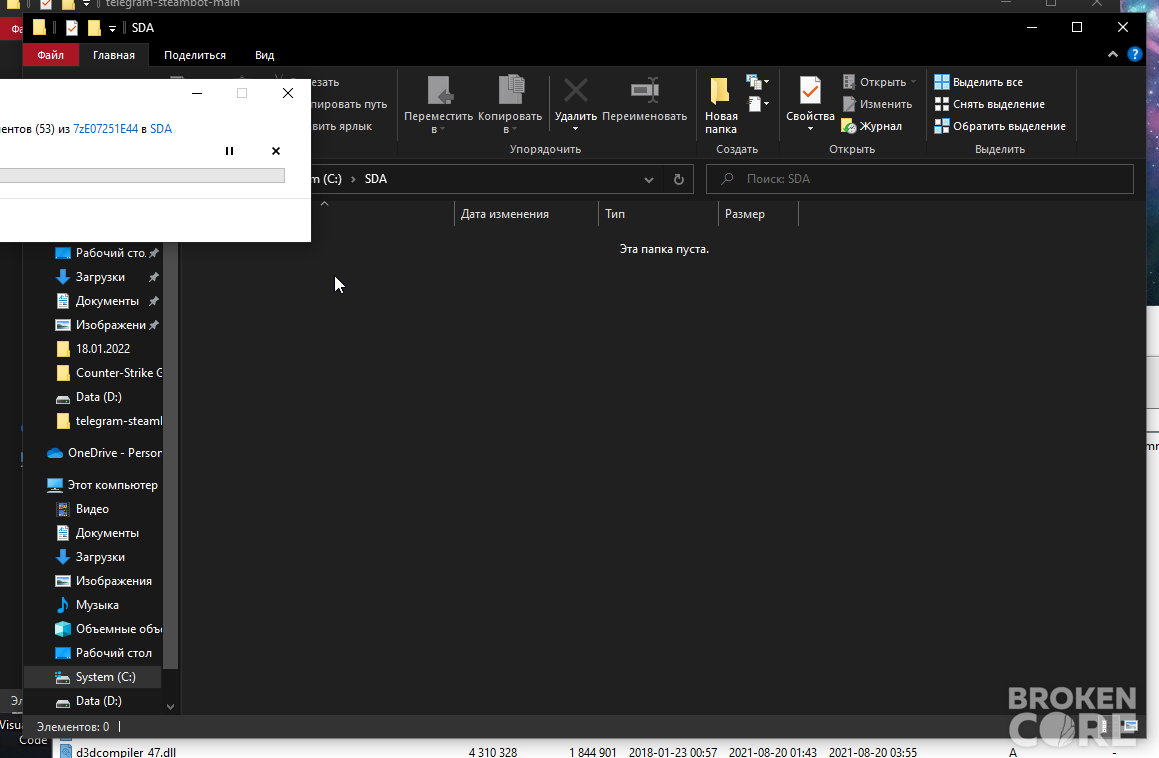The image size is (1159, 758).
Task: Open Музыка in the navigation pane
Action: pos(97,605)
